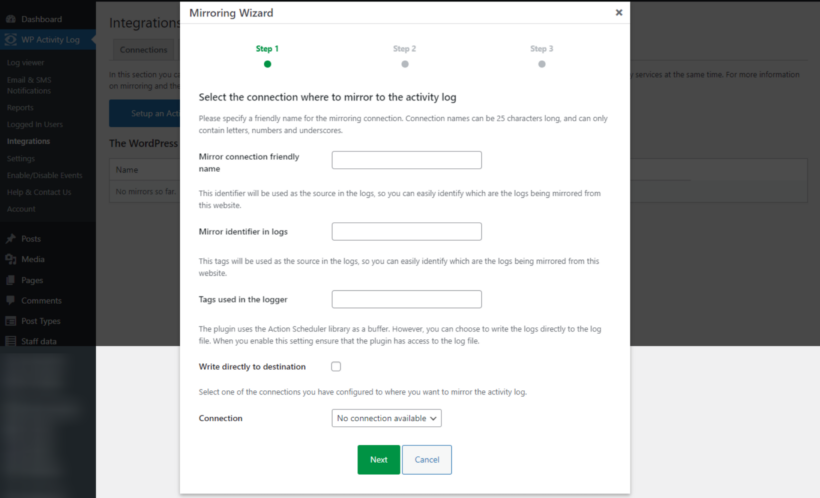Click the Posts pushpin icon
The width and height of the screenshot is (820, 498).
(x=10, y=239)
